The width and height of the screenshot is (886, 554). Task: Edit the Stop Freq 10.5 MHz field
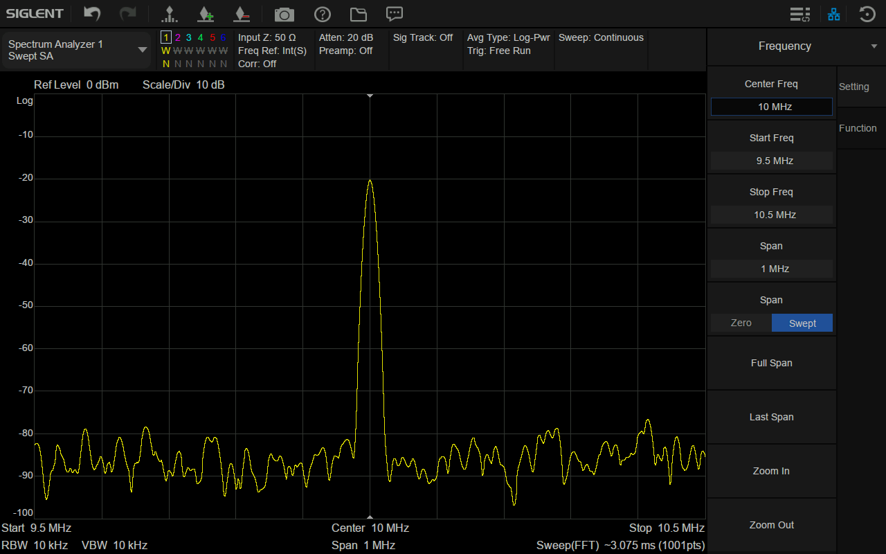point(771,215)
